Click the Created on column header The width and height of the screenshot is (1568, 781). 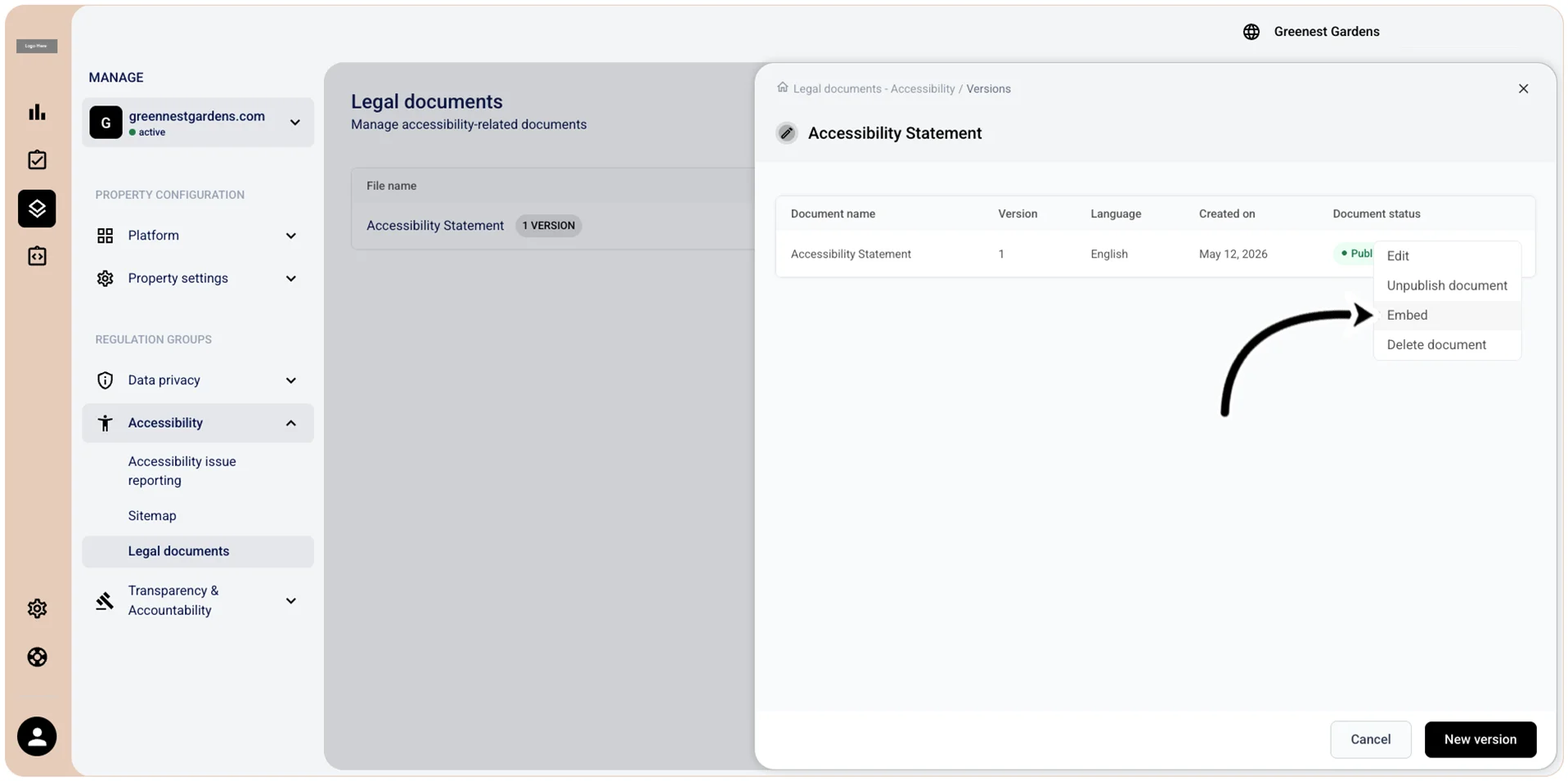tap(1226, 213)
